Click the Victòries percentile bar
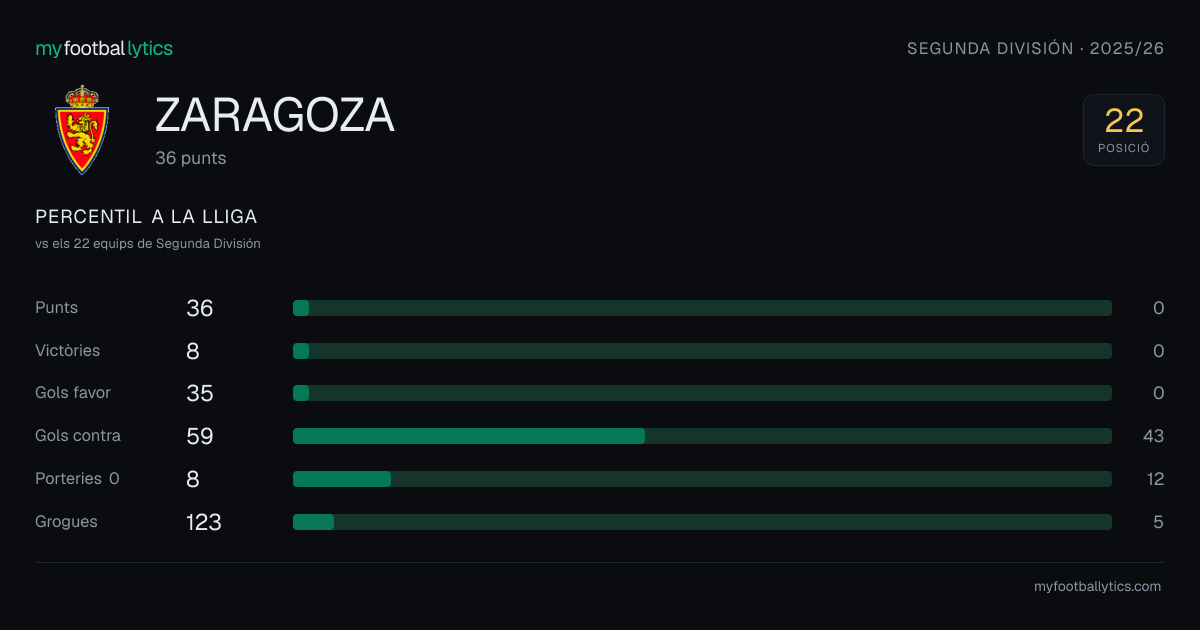 [702, 351]
